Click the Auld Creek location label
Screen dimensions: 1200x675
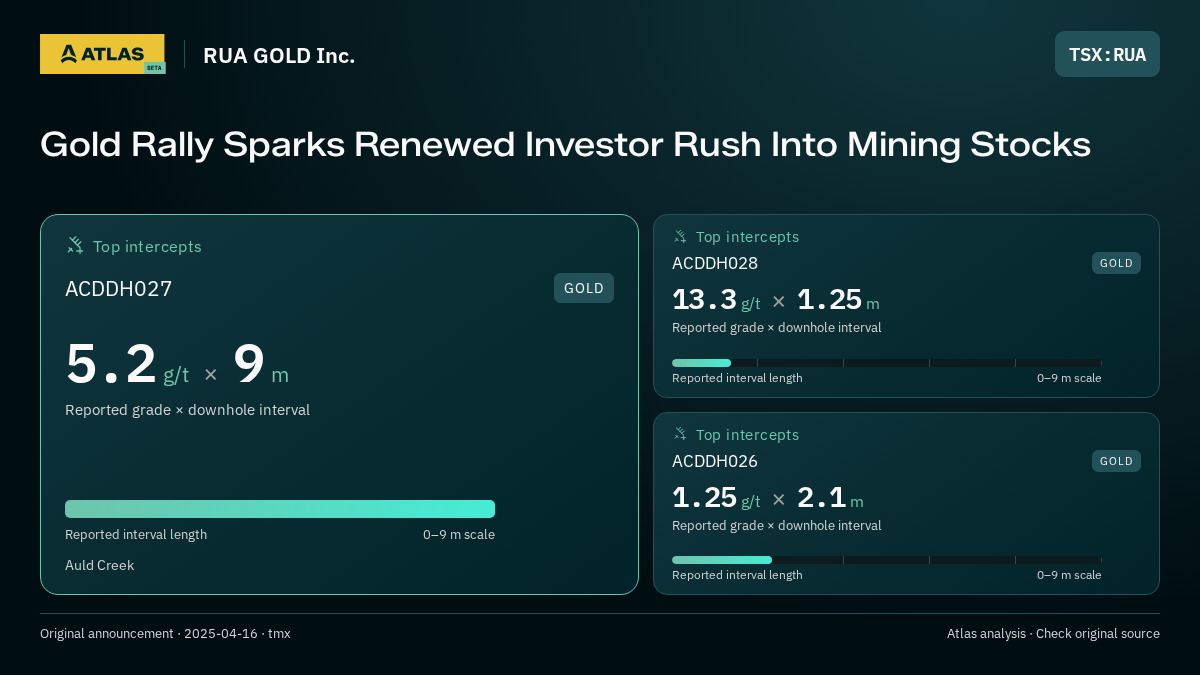click(x=100, y=565)
